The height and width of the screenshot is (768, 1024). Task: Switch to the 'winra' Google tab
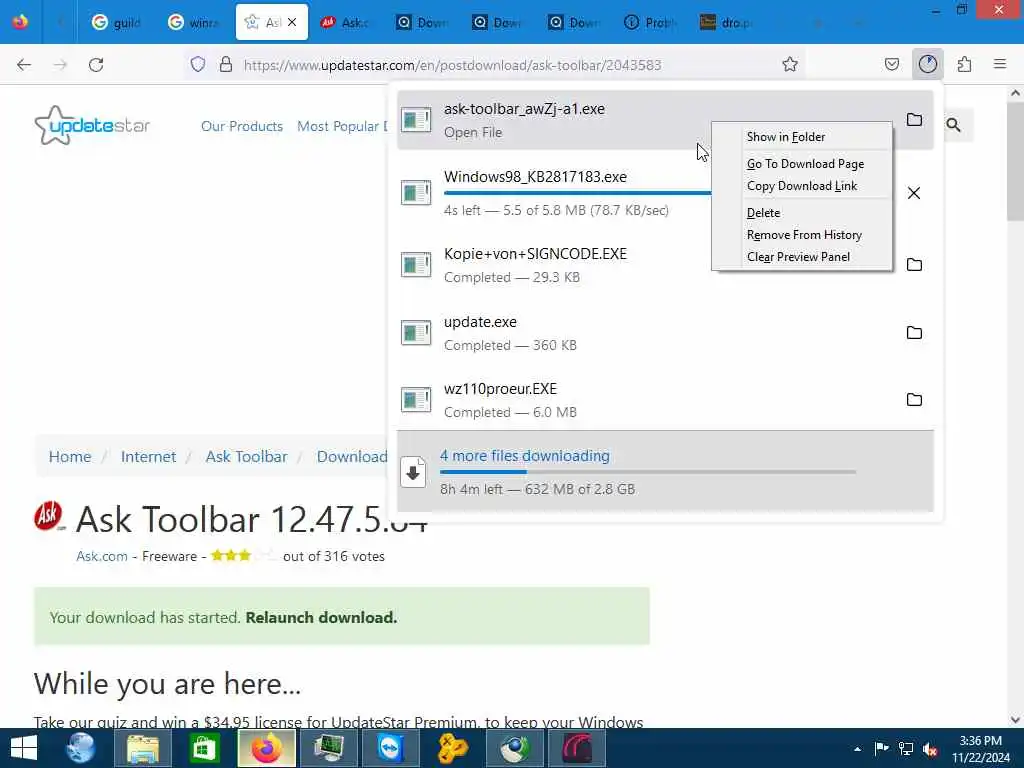(x=193, y=22)
